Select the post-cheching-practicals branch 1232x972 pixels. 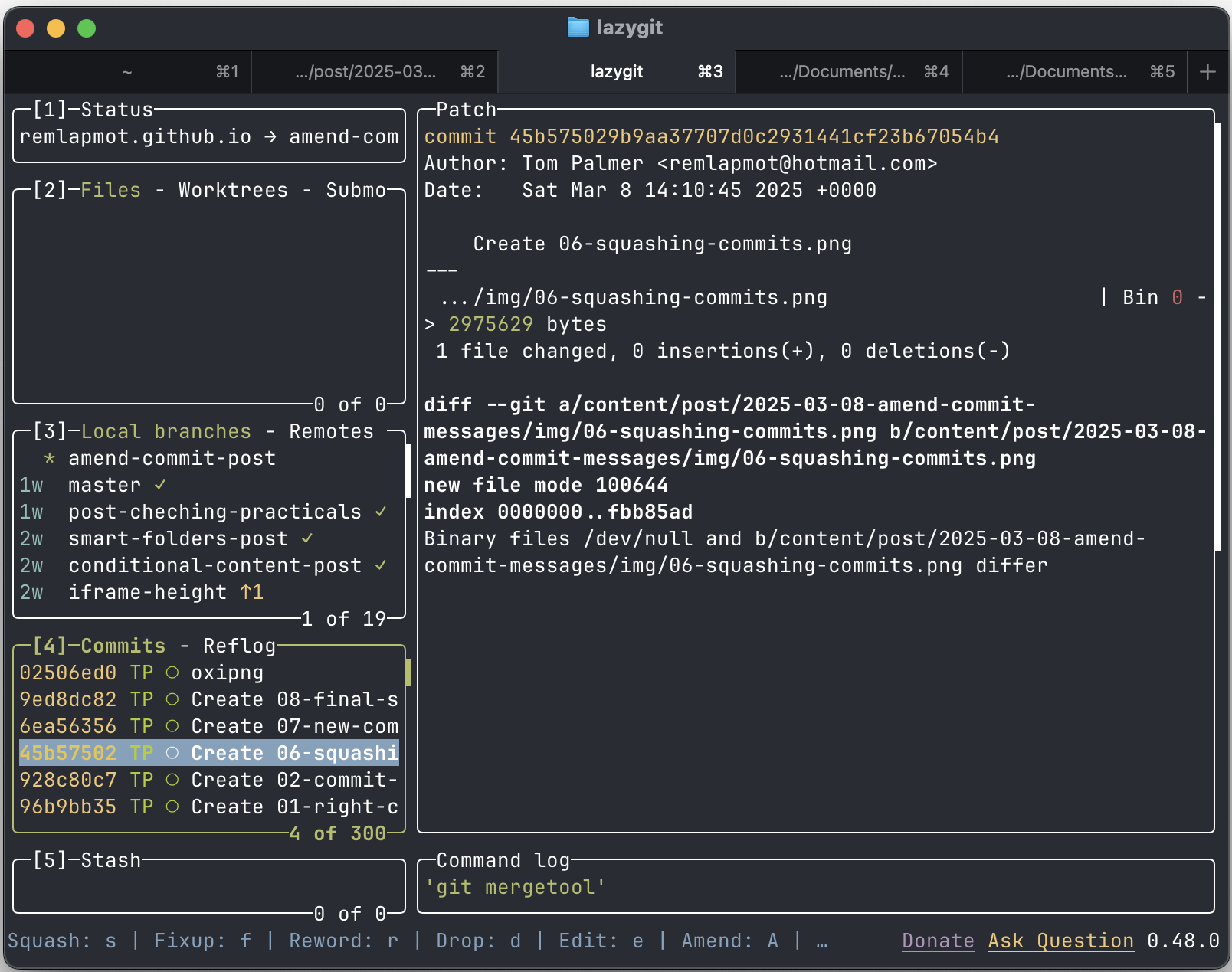[x=209, y=512]
